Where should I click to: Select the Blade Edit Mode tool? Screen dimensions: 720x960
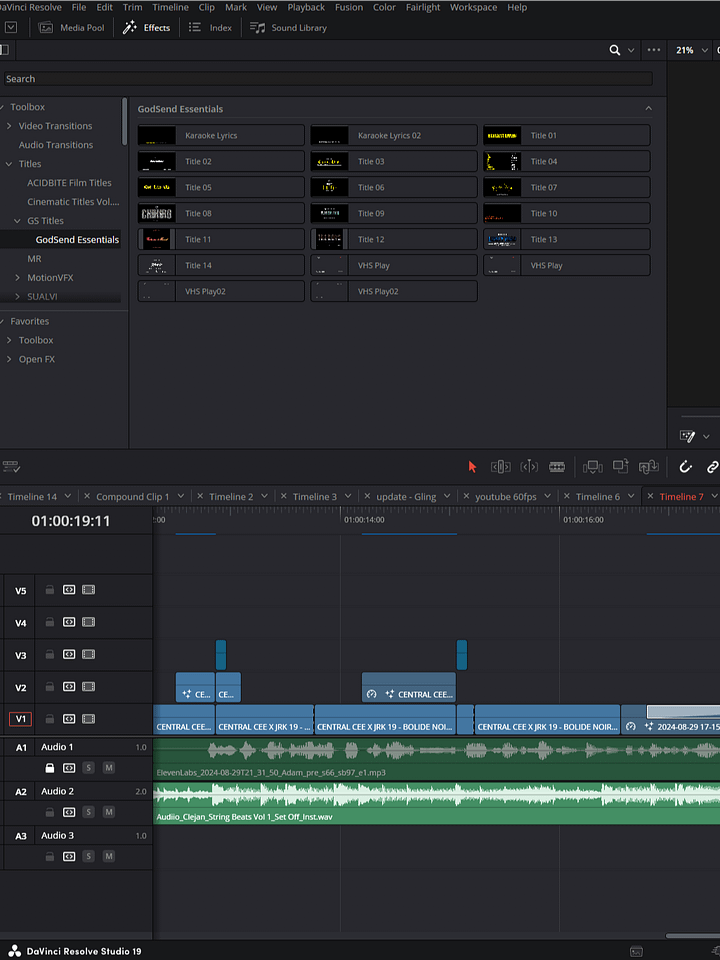[x=557, y=467]
